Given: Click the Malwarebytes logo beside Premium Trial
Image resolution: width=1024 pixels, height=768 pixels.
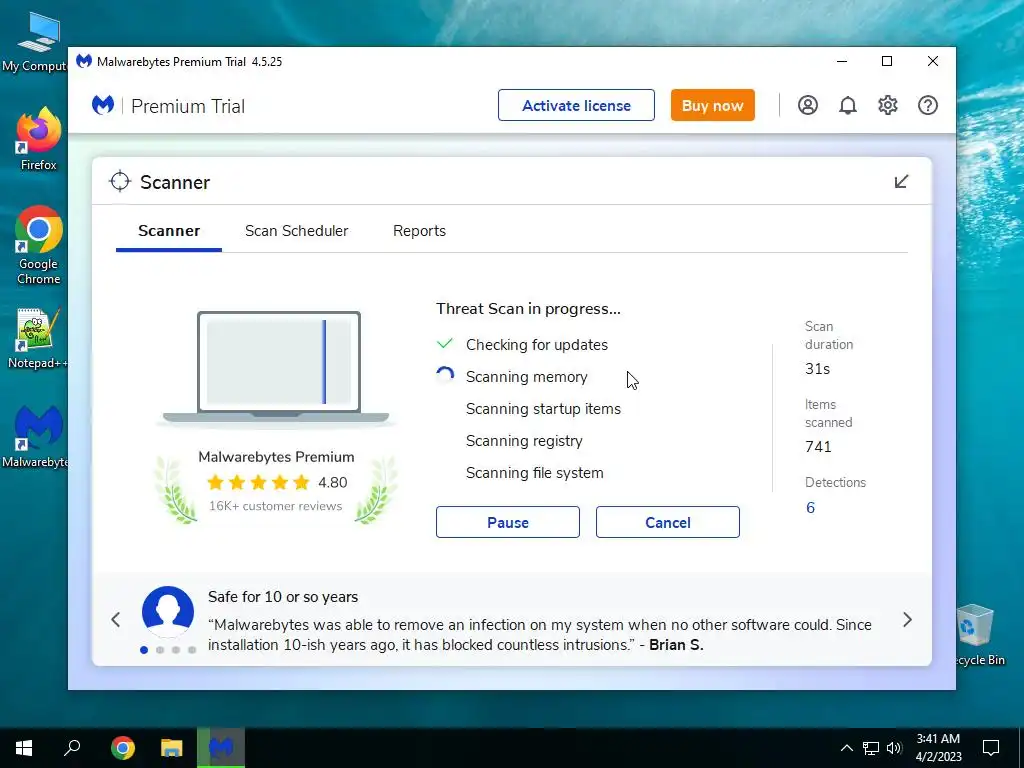Looking at the screenshot, I should [x=103, y=105].
